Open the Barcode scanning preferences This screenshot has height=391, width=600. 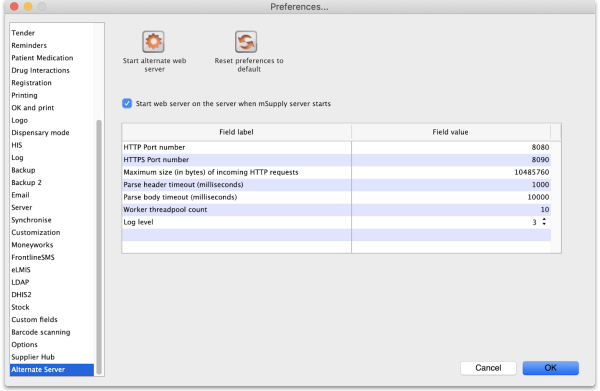(41, 332)
